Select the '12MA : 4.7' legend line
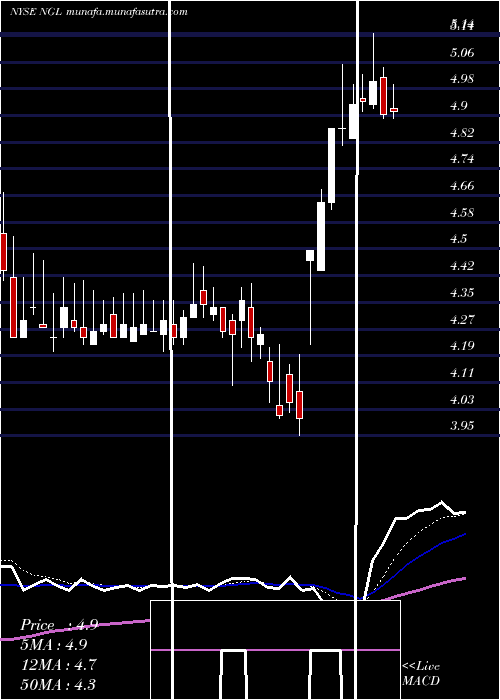Image resolution: width=500 pixels, height=700 pixels. coord(58,665)
